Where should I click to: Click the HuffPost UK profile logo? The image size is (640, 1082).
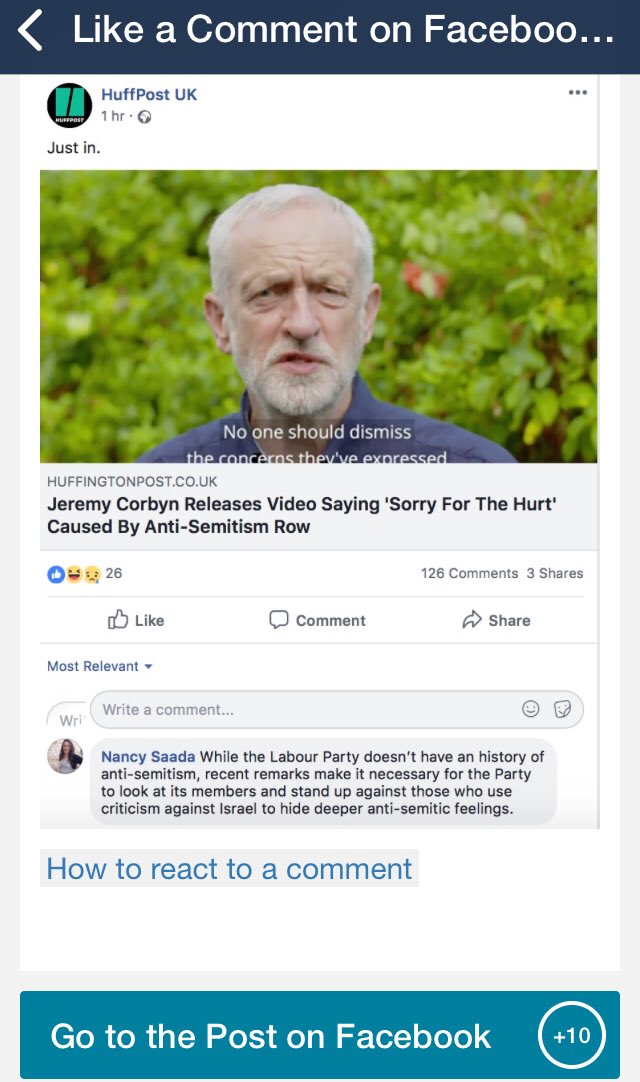[69, 106]
